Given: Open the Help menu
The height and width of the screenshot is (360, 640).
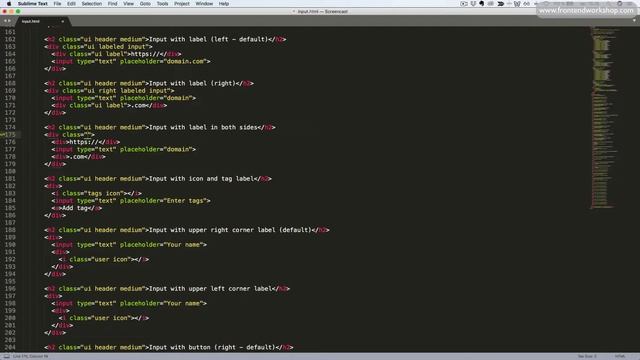Looking at the screenshot, I should tap(224, 4).
